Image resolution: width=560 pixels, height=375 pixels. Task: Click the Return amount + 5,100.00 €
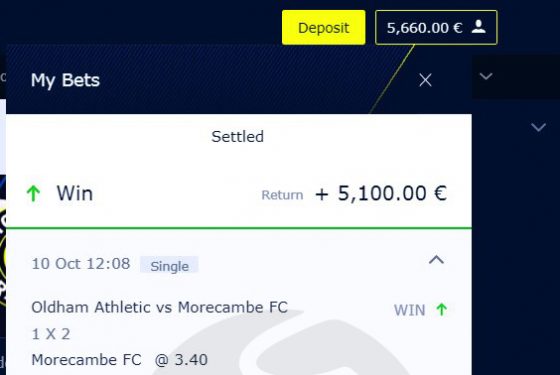coord(381,194)
